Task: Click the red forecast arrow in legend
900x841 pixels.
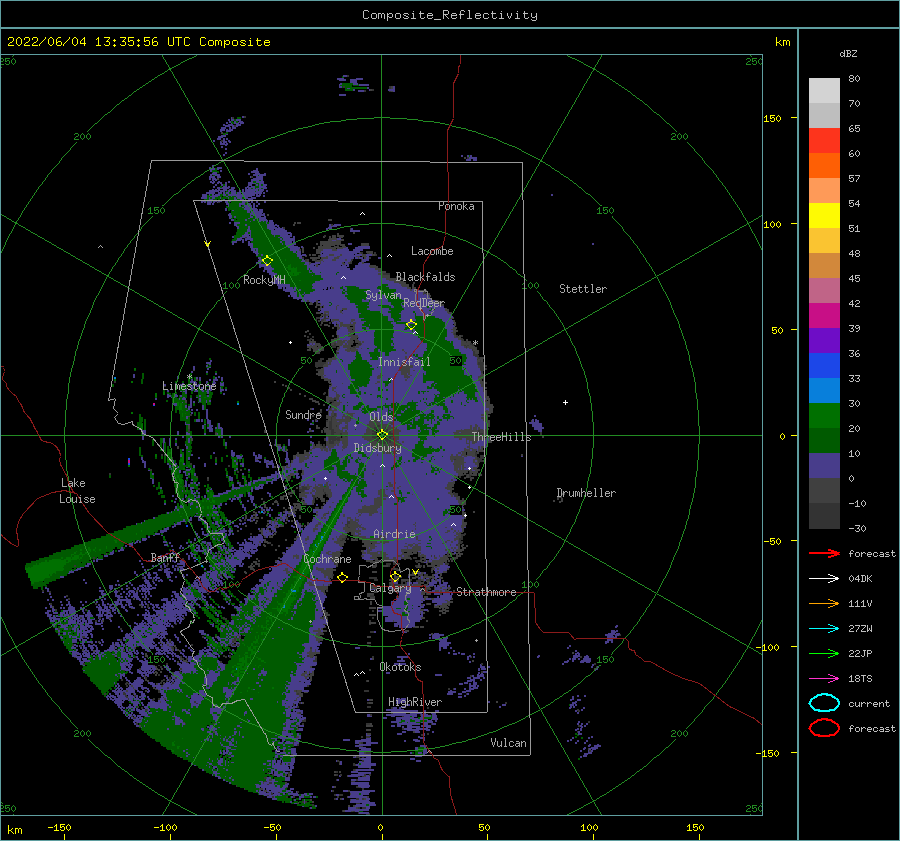Action: [x=824, y=553]
